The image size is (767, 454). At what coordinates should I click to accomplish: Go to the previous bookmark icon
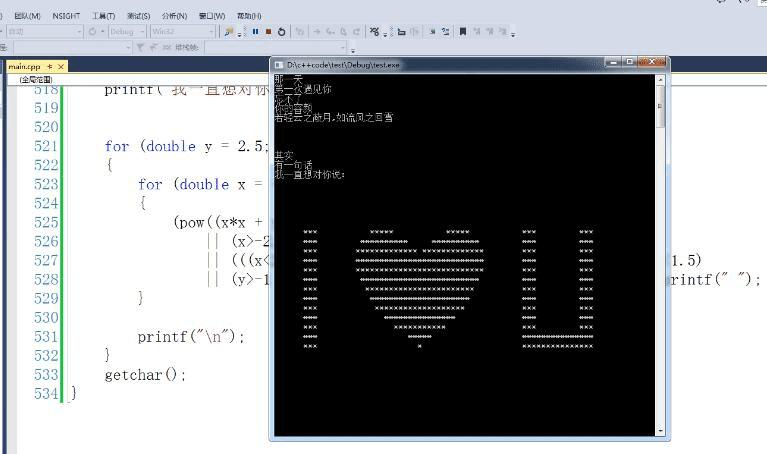[x=476, y=32]
